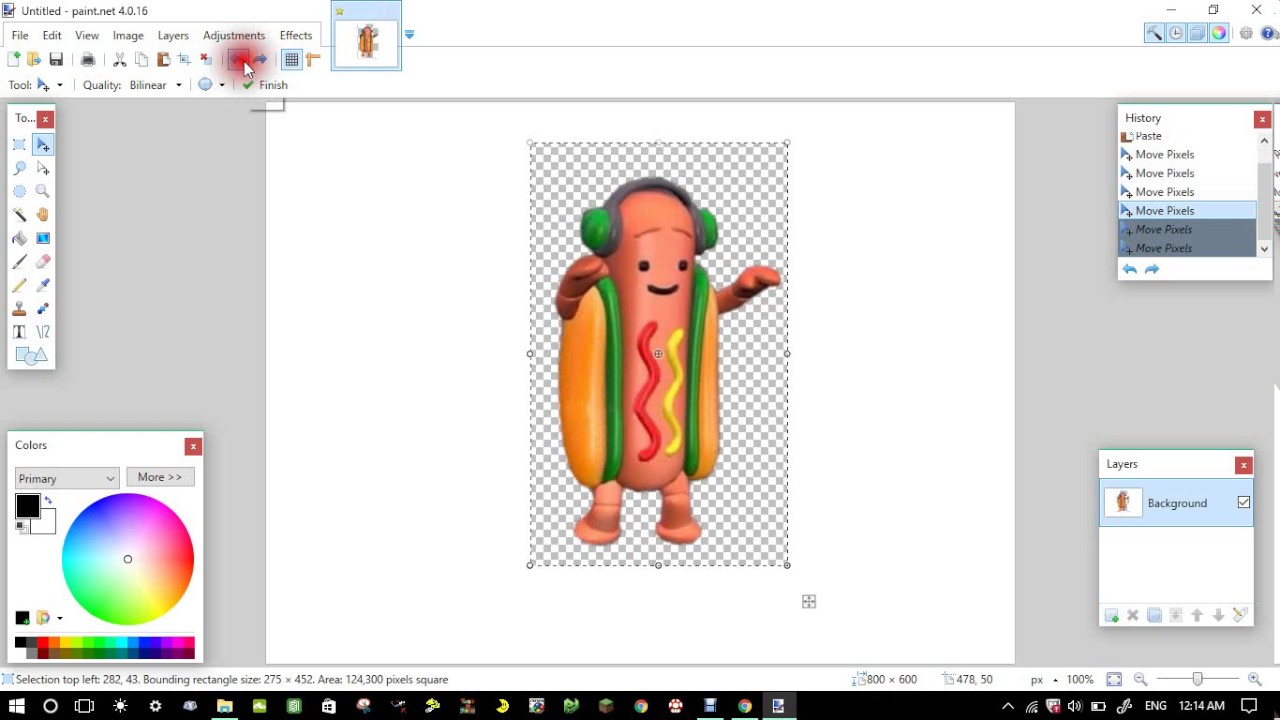Open the Settings gear icon
The width and height of the screenshot is (1280, 720).
coord(1246,34)
